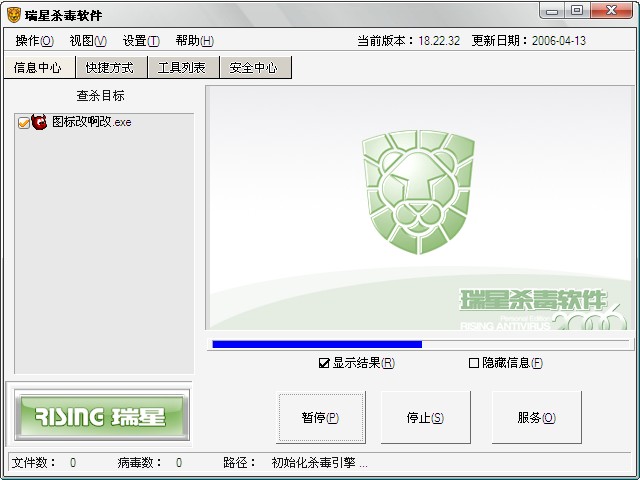Click the Rising lion icon in title bar
Screen dimensions: 640x480
click(x=13, y=15)
